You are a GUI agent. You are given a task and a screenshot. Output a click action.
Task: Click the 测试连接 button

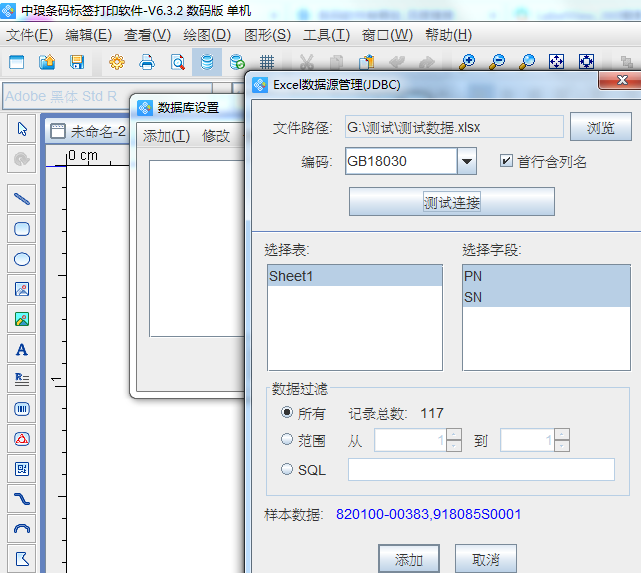[x=451, y=202]
